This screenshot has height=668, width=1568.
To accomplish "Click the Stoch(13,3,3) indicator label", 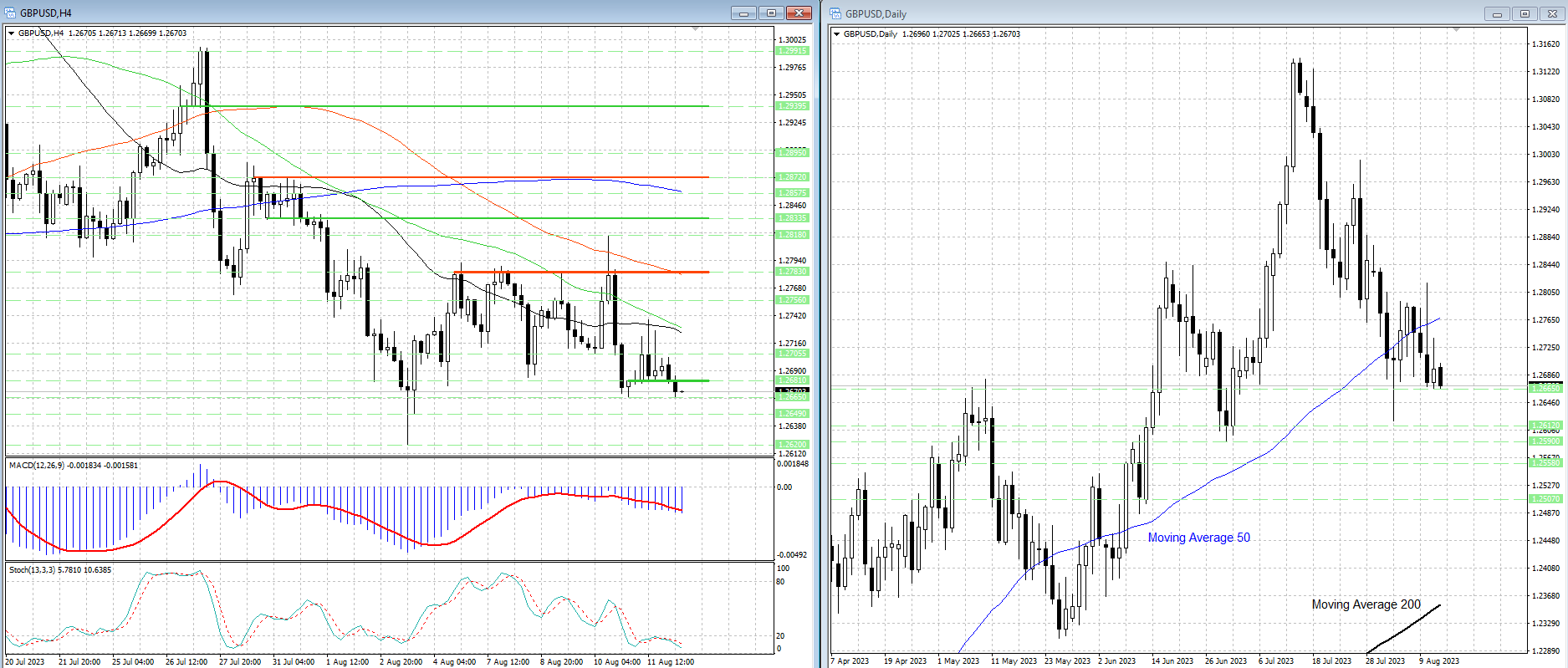I will [x=59, y=569].
